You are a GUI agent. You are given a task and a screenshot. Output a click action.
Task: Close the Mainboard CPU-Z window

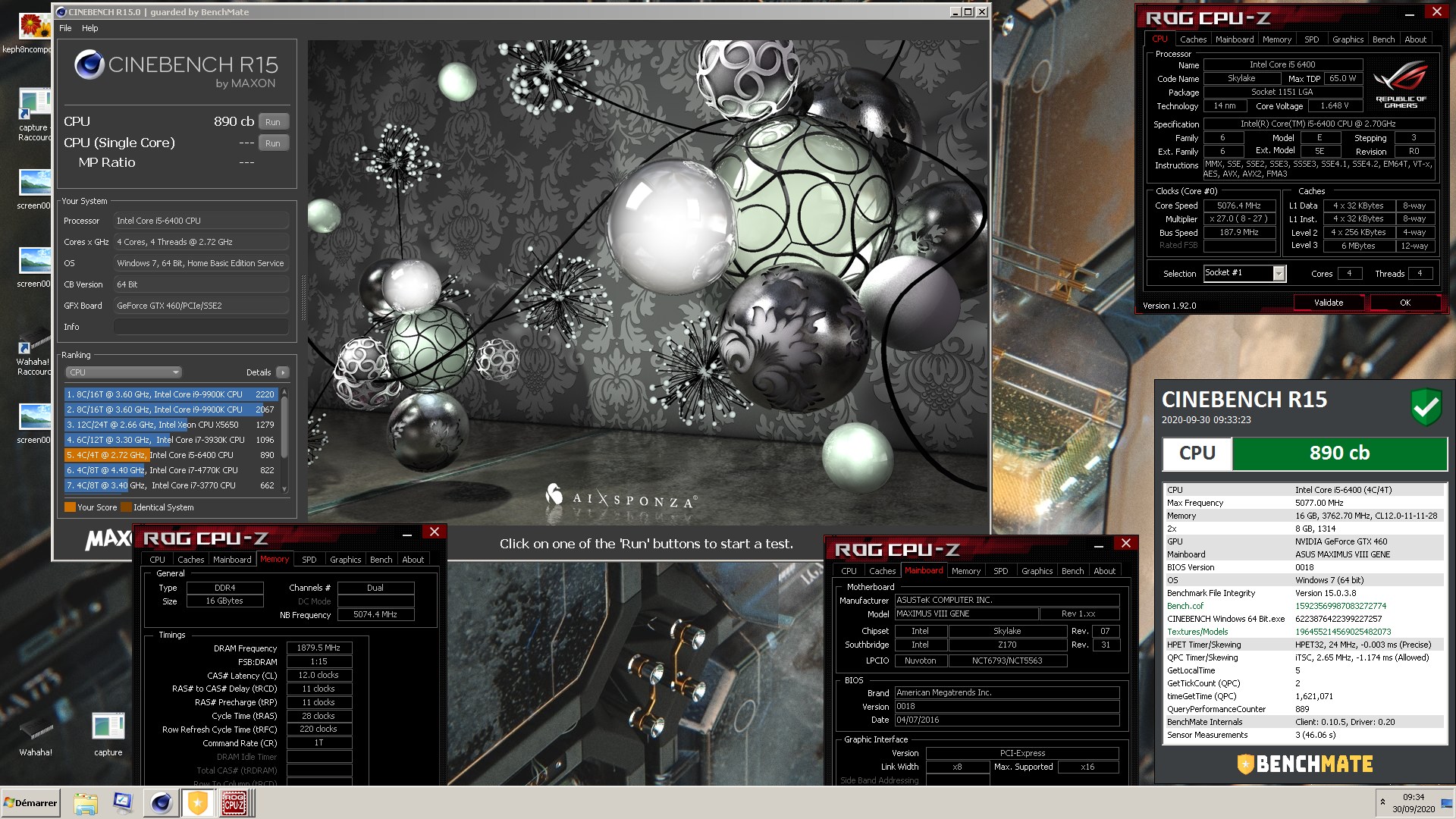[x=1126, y=544]
